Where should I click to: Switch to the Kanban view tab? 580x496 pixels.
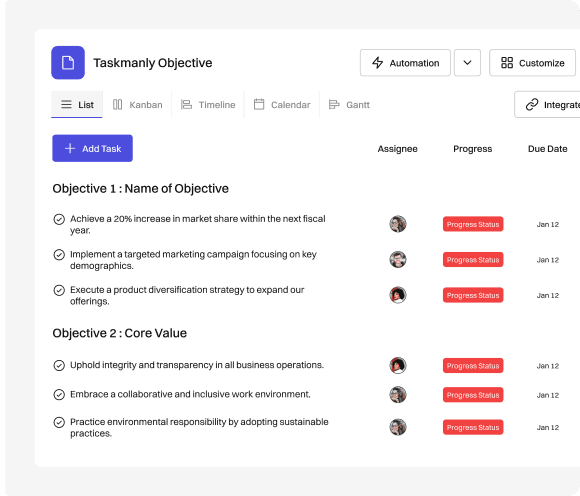(x=138, y=105)
